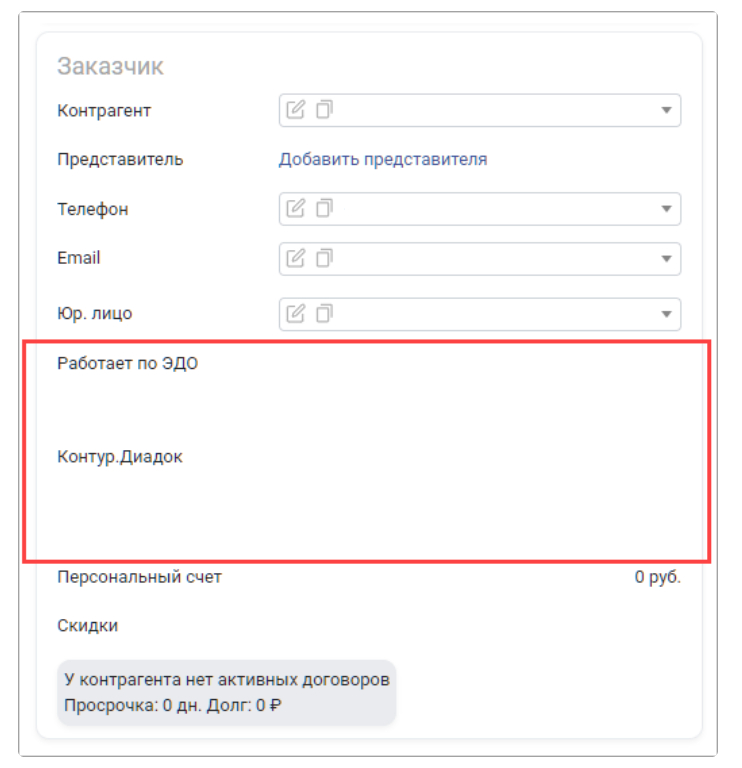Open the Телефон dropdown list
Viewport: 742px width, 768px height.
coord(667,209)
